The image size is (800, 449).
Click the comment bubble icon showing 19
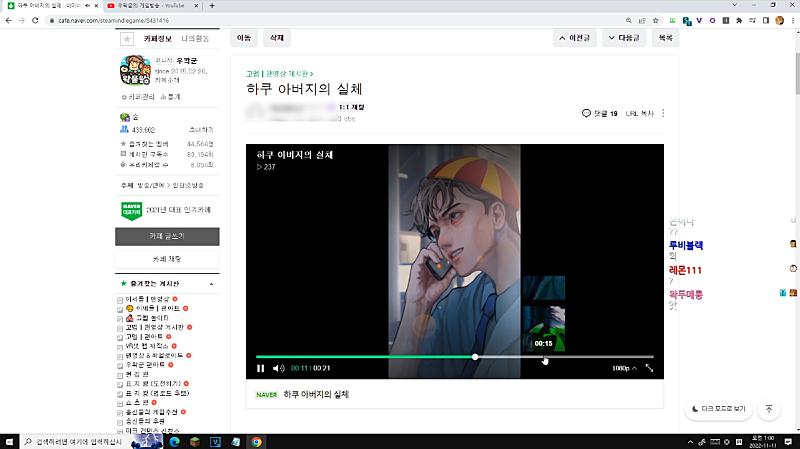(586, 113)
